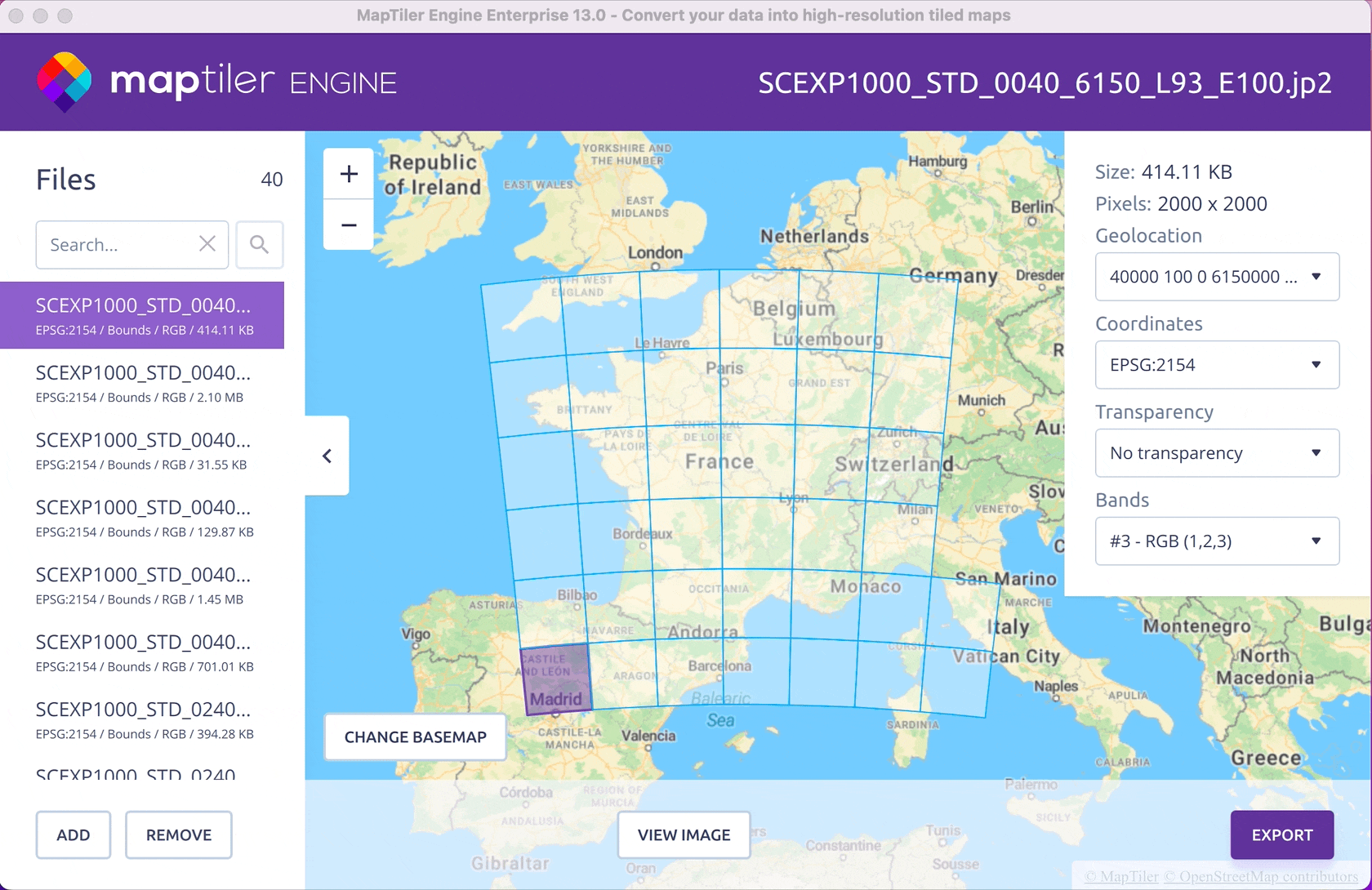Click the EXPORT button
The height and width of the screenshot is (890, 1372).
tap(1281, 835)
